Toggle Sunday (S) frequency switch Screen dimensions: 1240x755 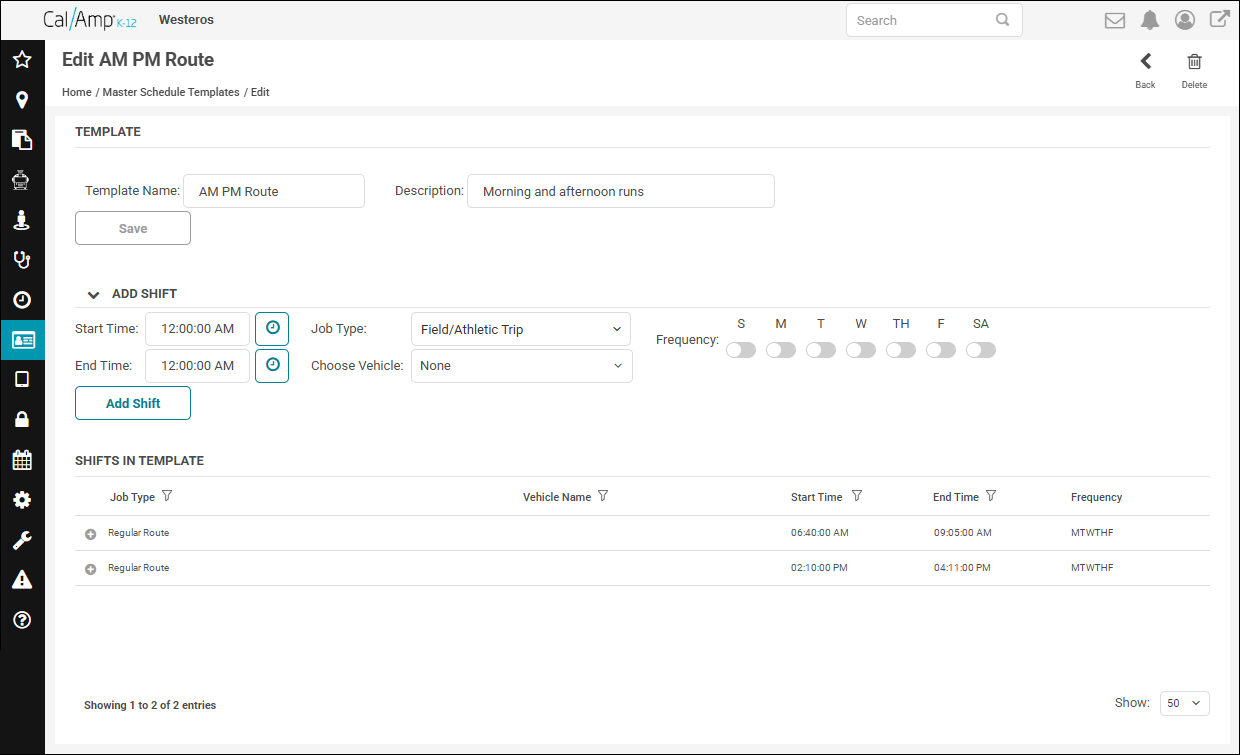pos(741,350)
